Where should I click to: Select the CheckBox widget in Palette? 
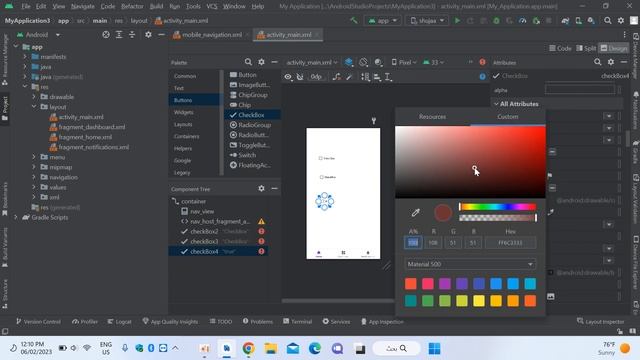point(251,115)
